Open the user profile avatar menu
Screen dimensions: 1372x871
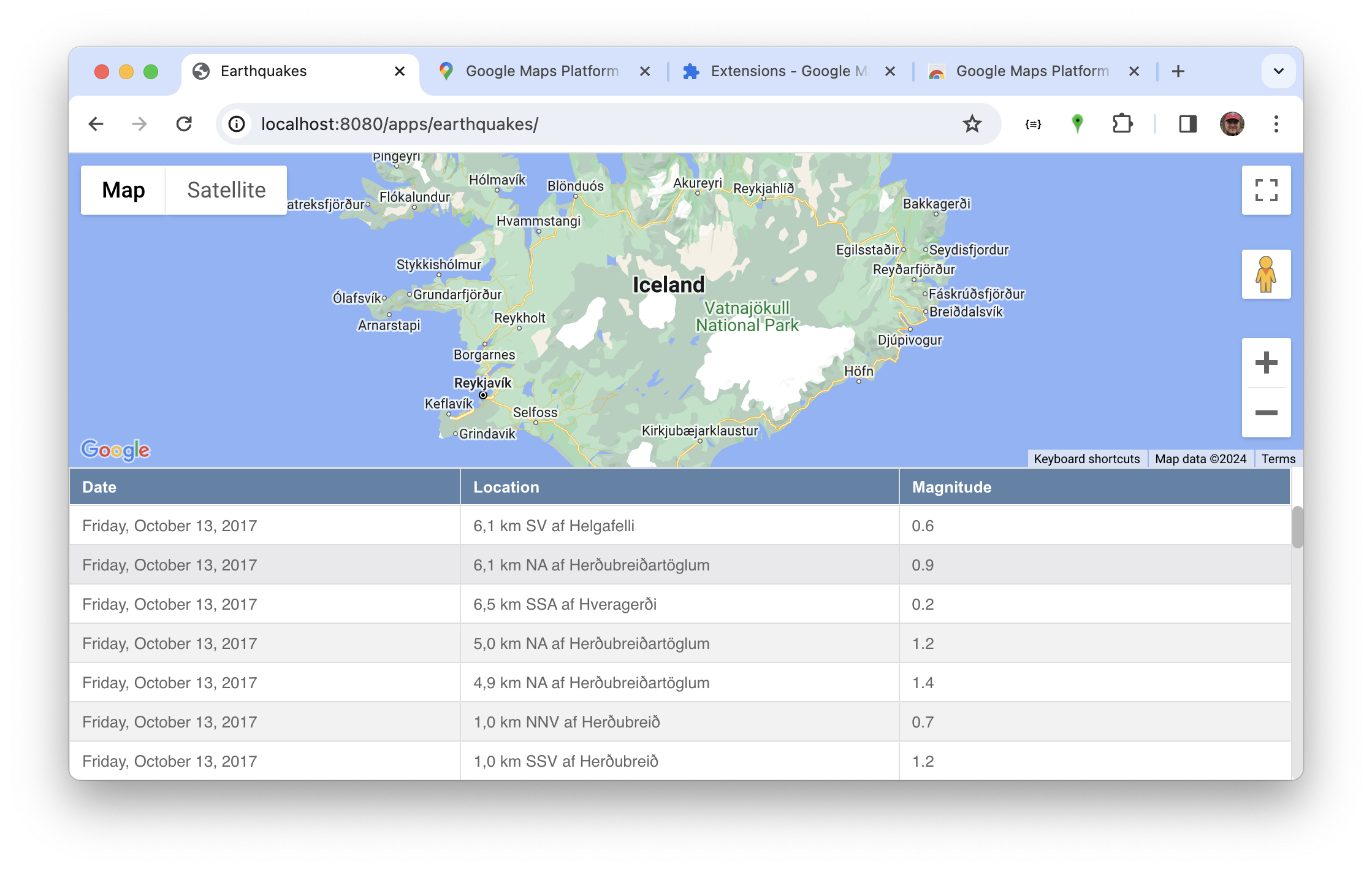click(1232, 124)
